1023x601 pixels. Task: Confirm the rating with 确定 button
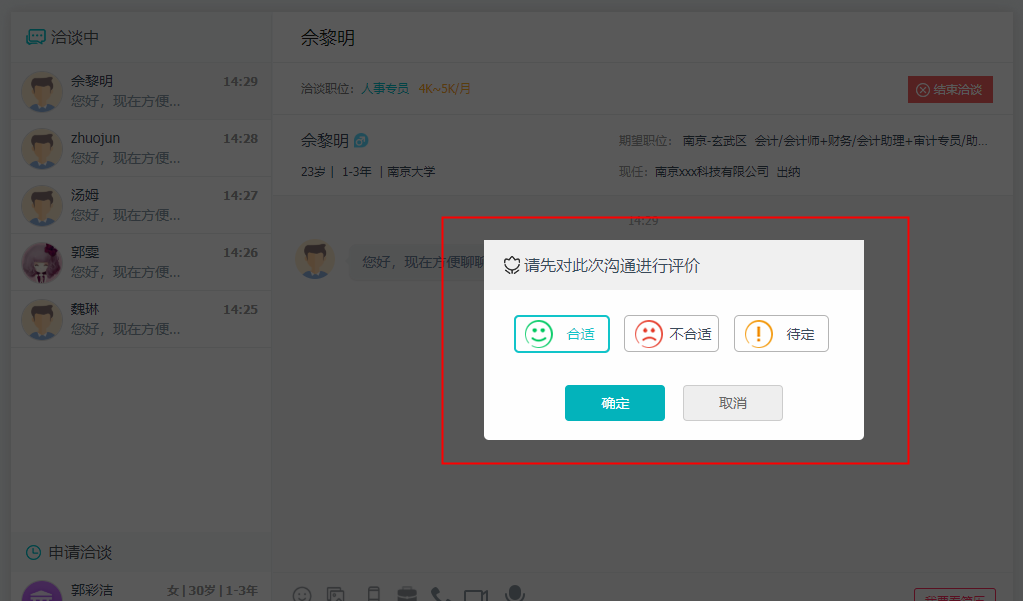click(614, 403)
